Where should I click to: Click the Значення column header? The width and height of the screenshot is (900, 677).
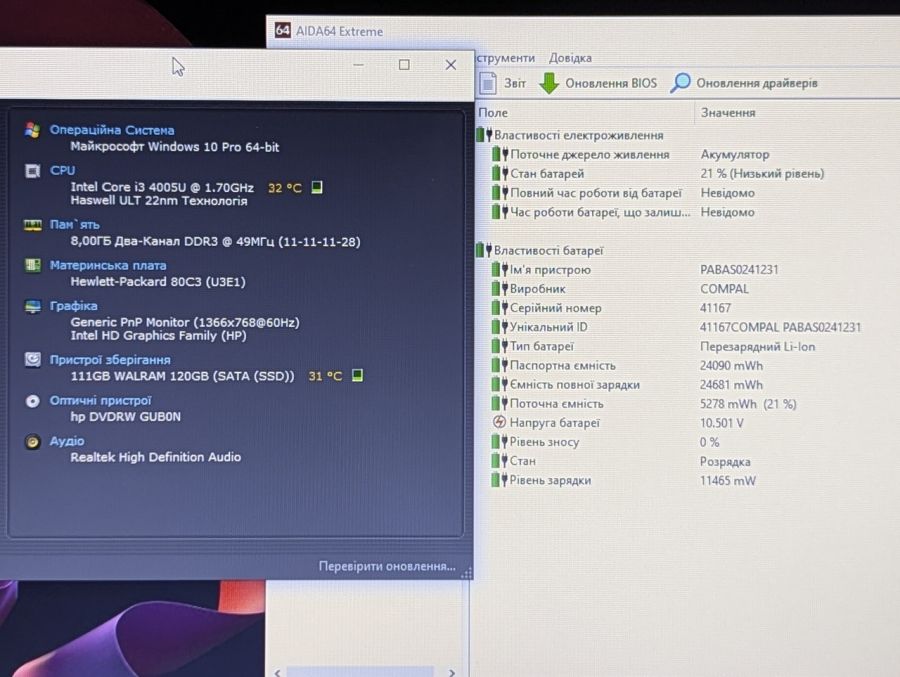[728, 113]
